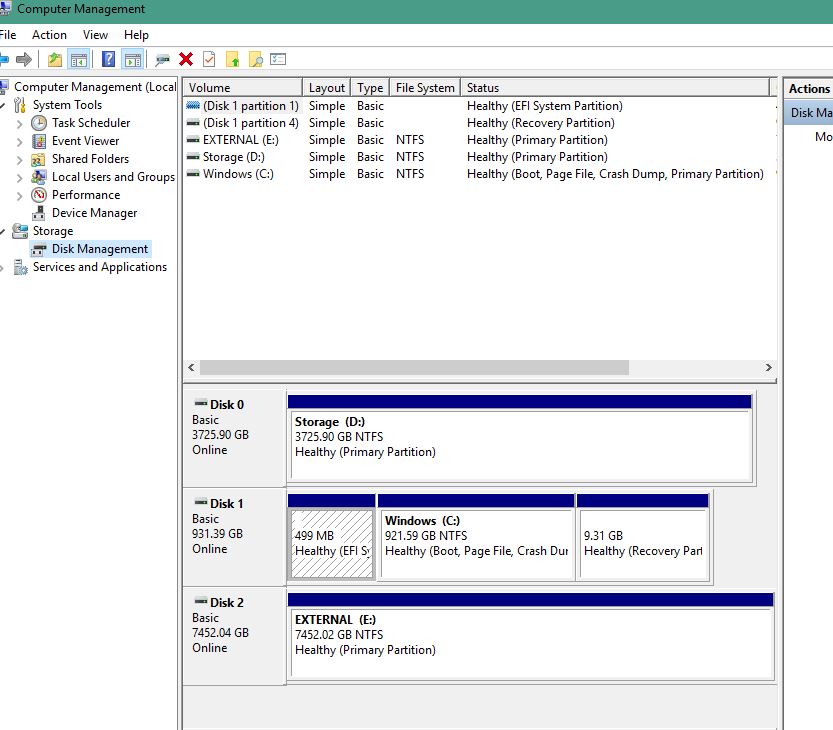Expand the Performance tree node
The width and height of the screenshot is (833, 730).
[x=20, y=196]
